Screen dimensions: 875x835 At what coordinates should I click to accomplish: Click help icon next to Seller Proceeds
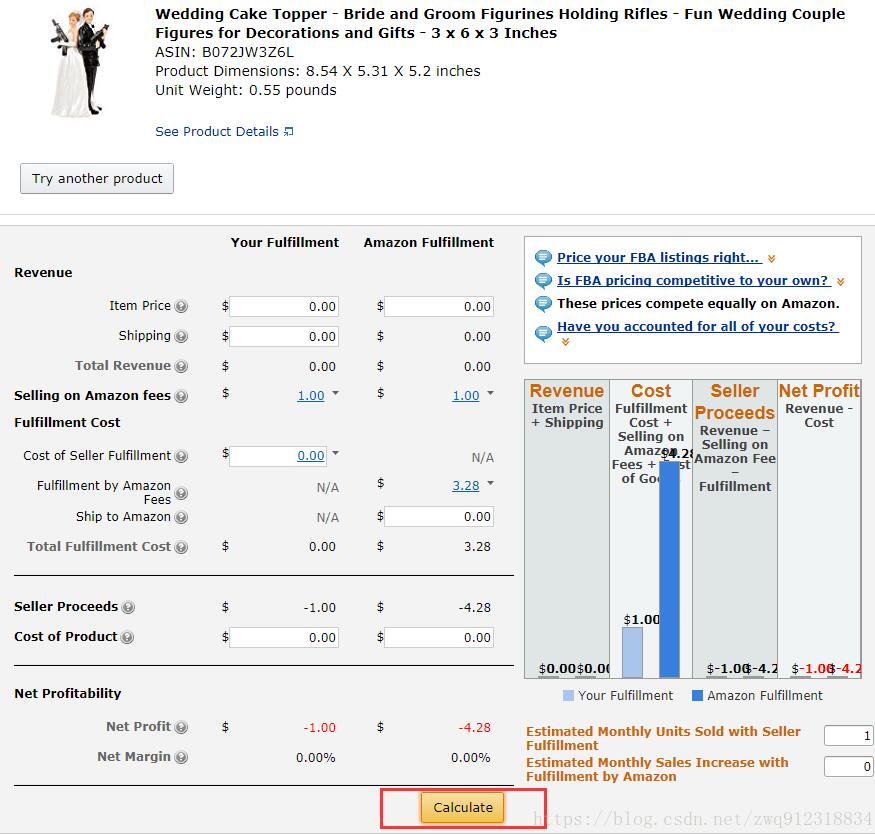128,607
